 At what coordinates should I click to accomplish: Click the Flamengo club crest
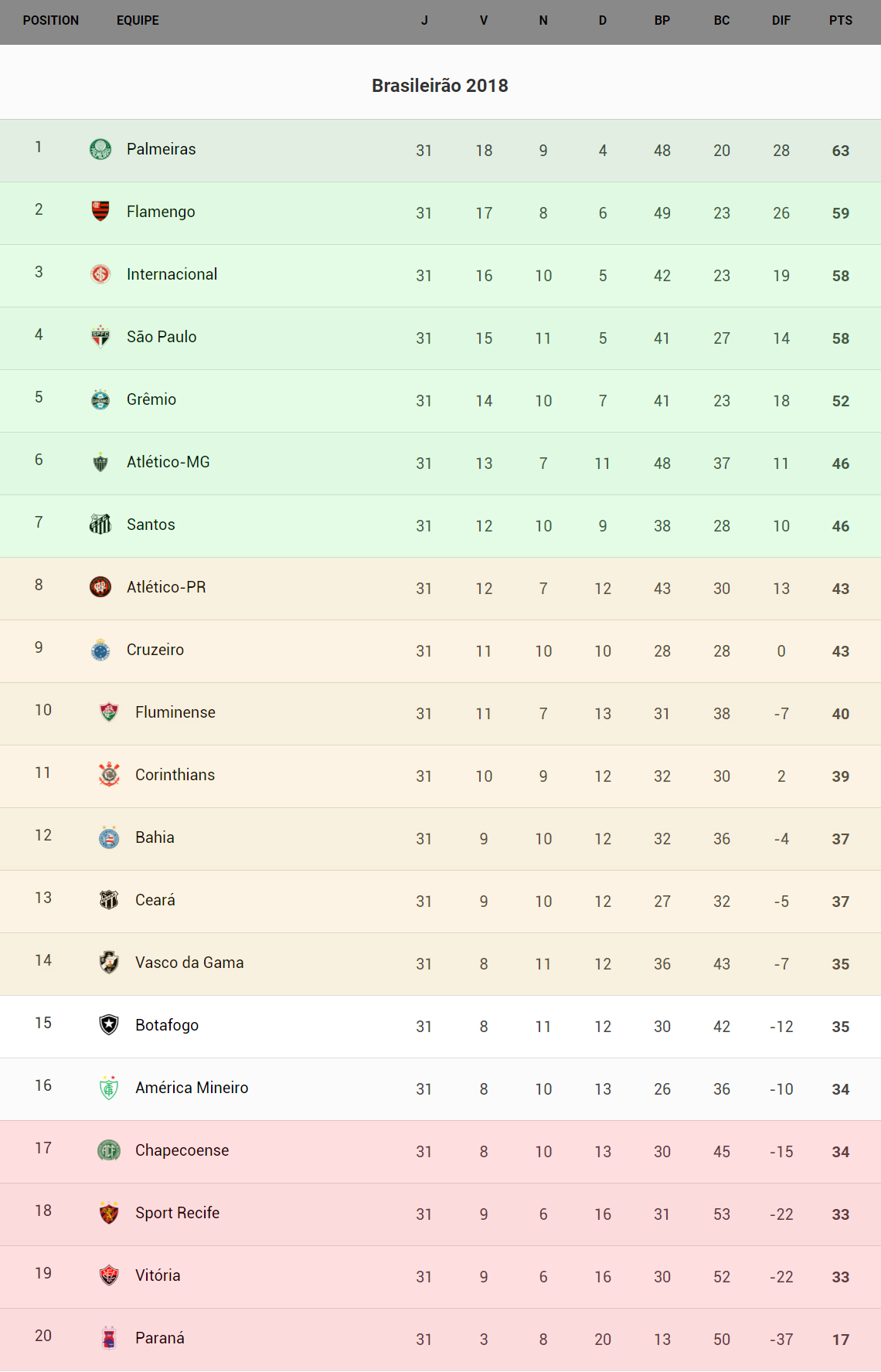[x=100, y=212]
